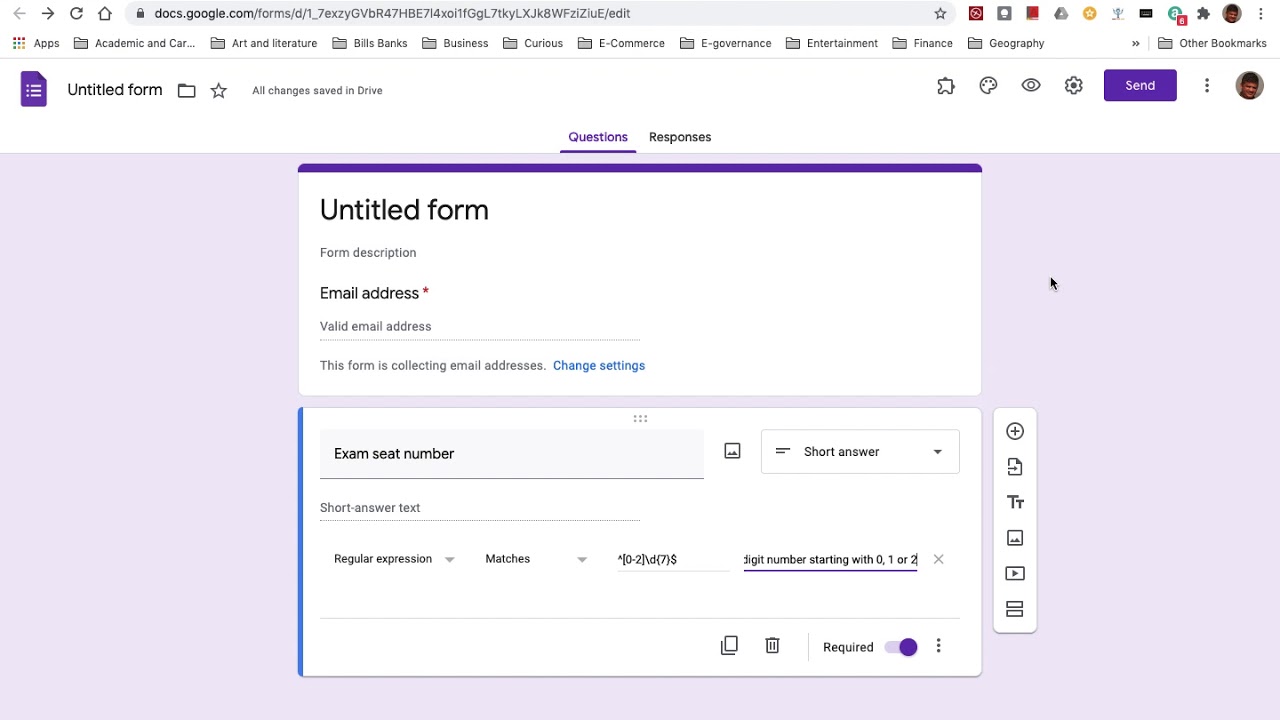Click the Exam seat number question title field
This screenshot has height=720, width=1280.
pyautogui.click(x=511, y=454)
